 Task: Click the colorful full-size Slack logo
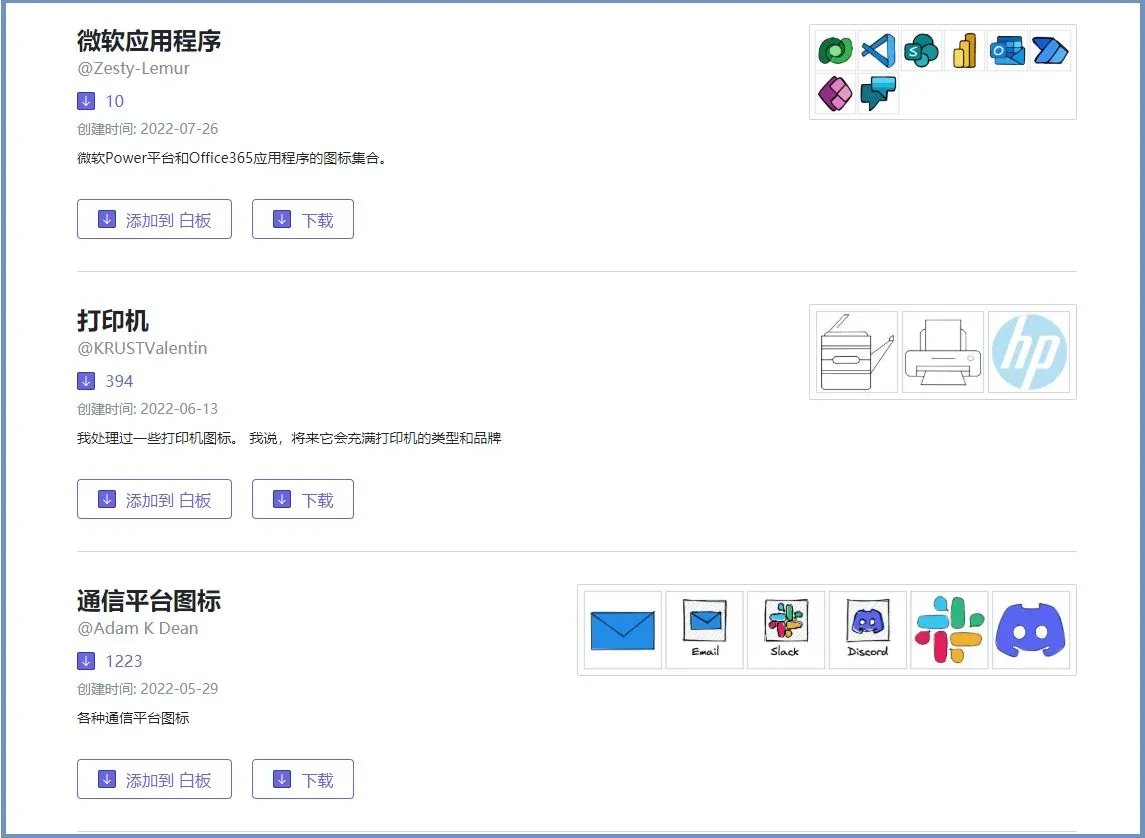point(948,628)
